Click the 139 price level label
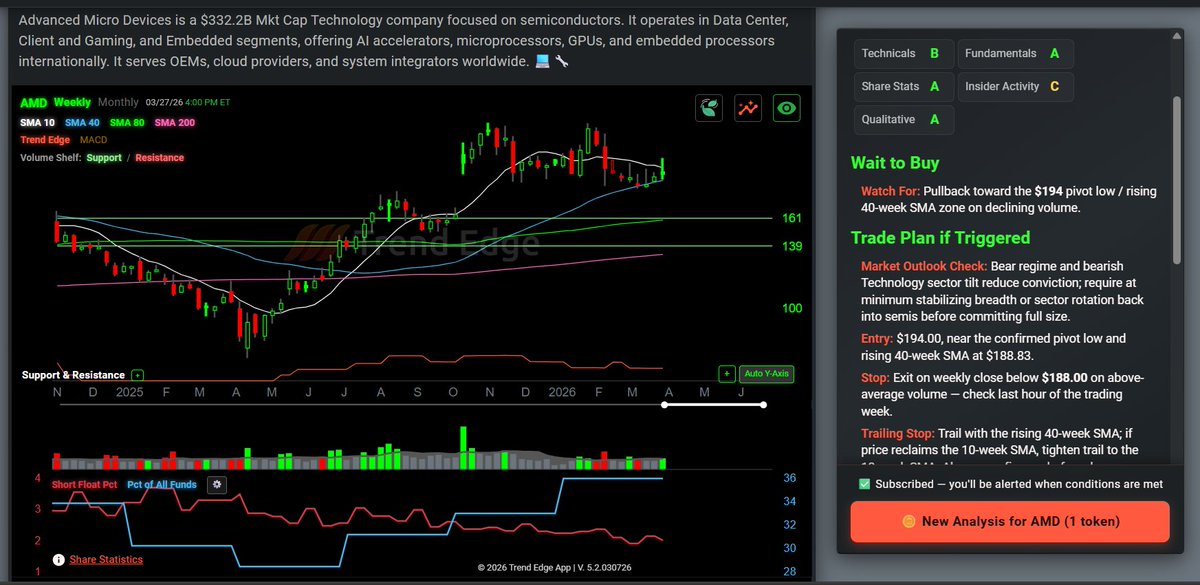Viewport: 1200px width, 585px height. click(x=792, y=246)
